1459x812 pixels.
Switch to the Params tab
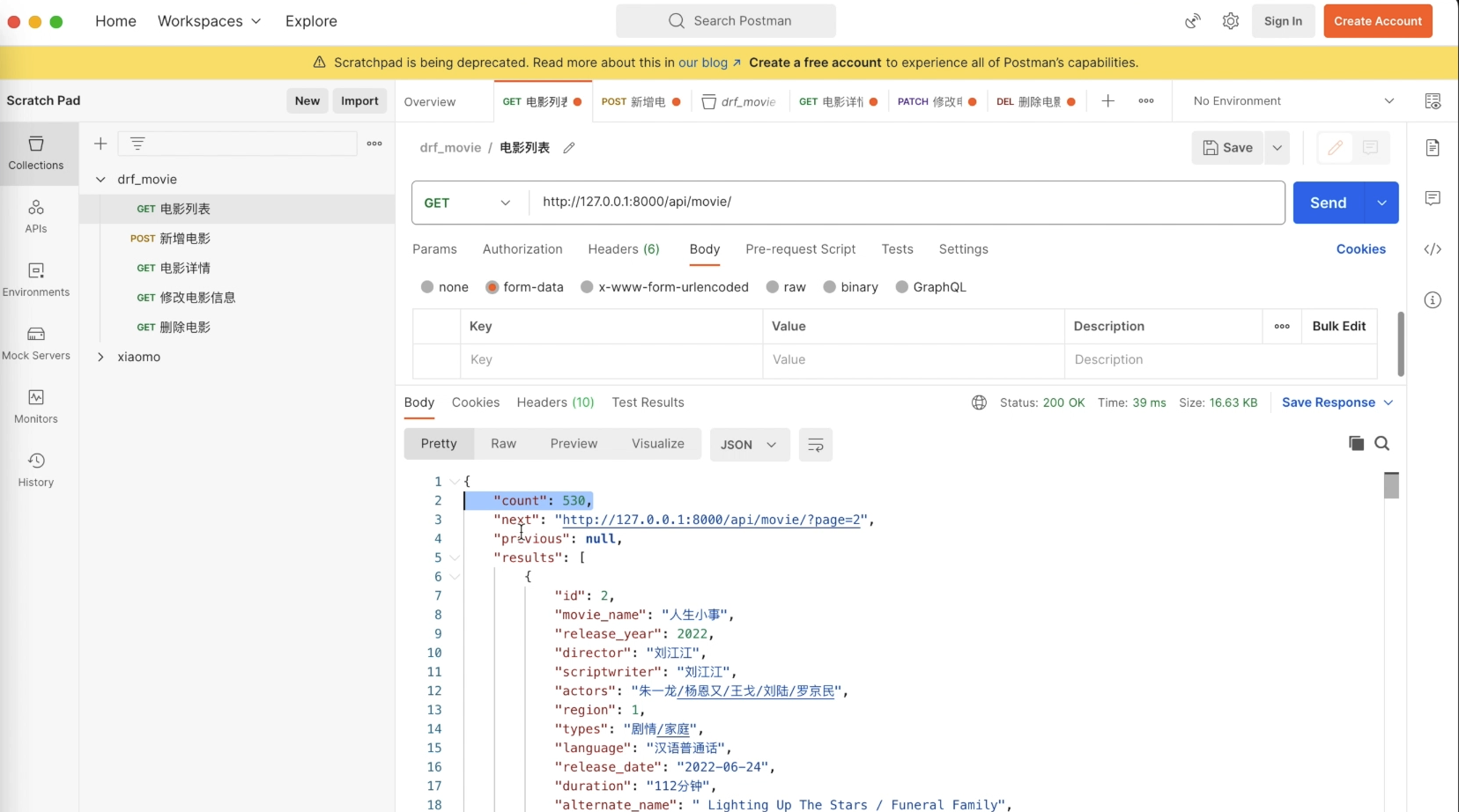[434, 249]
